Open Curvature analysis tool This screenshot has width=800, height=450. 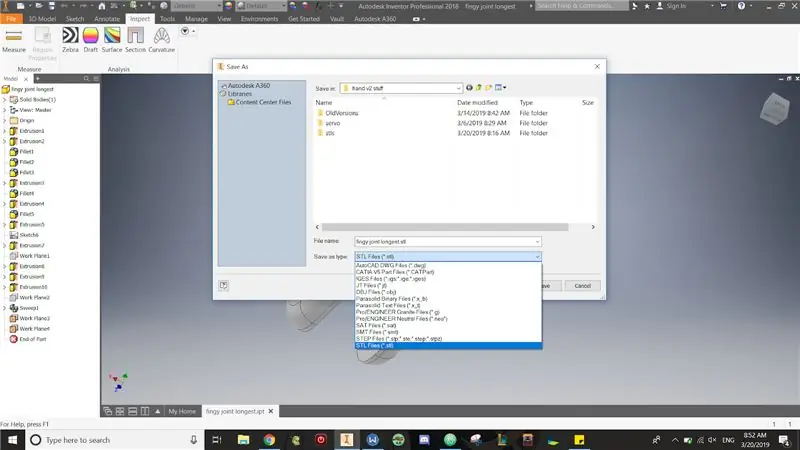pos(162,36)
